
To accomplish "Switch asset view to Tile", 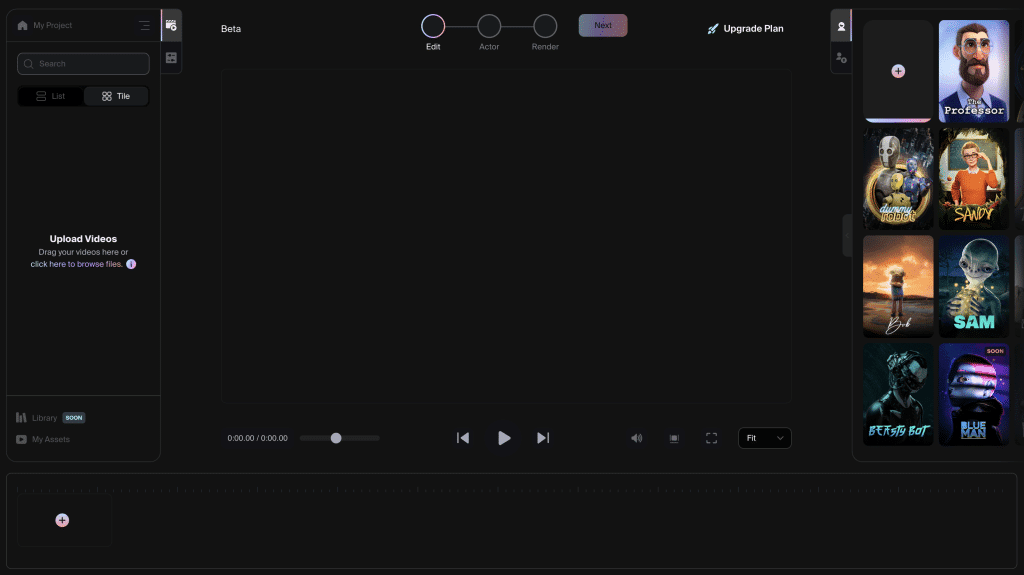I will click(116, 96).
